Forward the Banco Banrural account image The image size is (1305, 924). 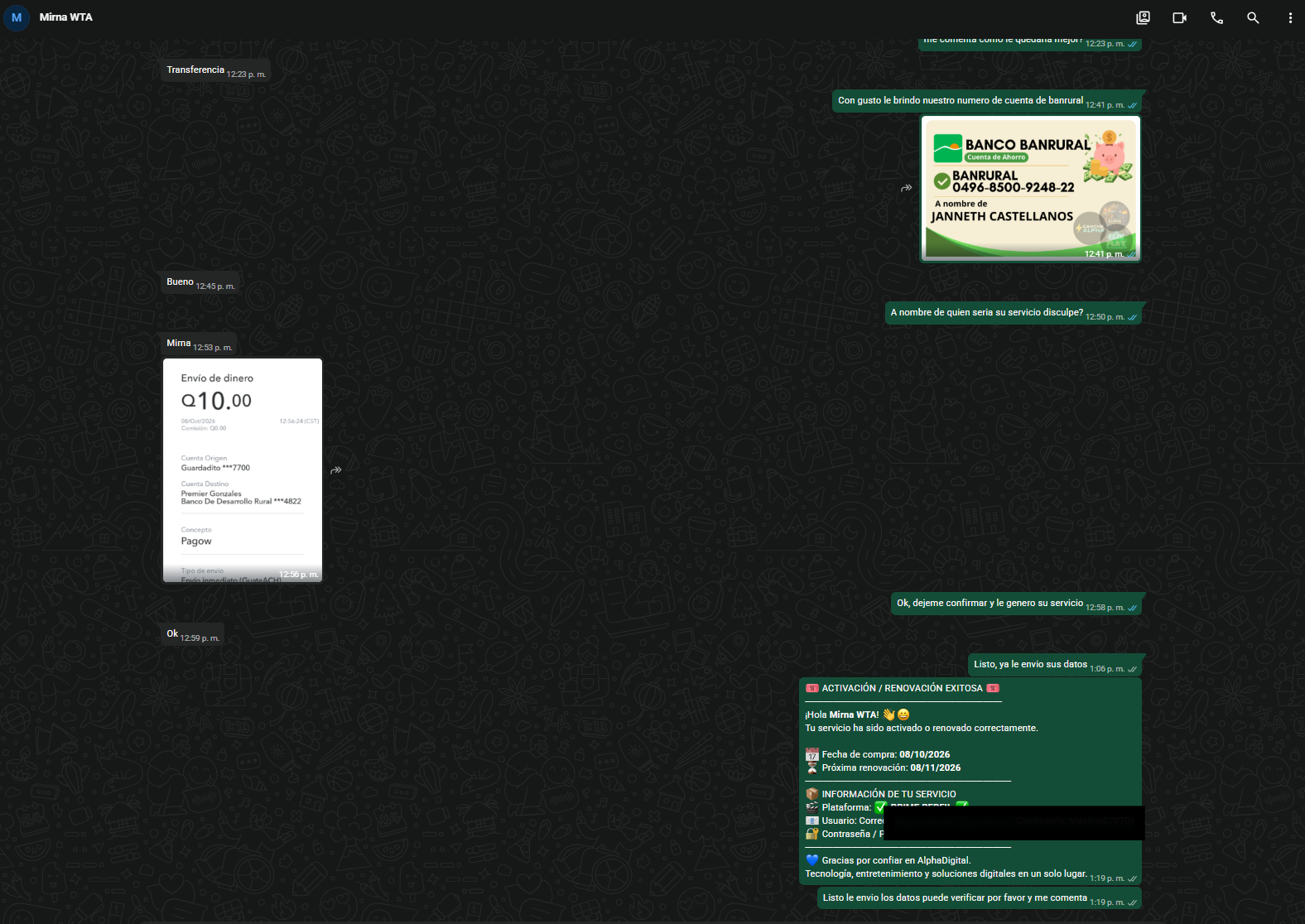(907, 188)
